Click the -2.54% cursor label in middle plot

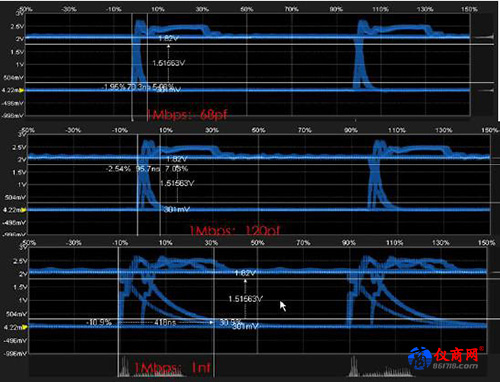[x=118, y=169]
